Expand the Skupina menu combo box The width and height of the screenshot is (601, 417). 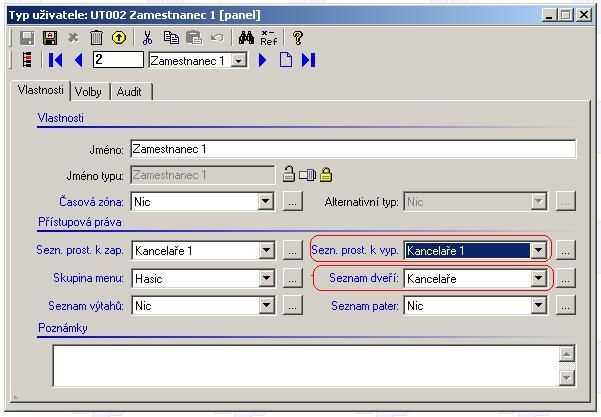(265, 279)
